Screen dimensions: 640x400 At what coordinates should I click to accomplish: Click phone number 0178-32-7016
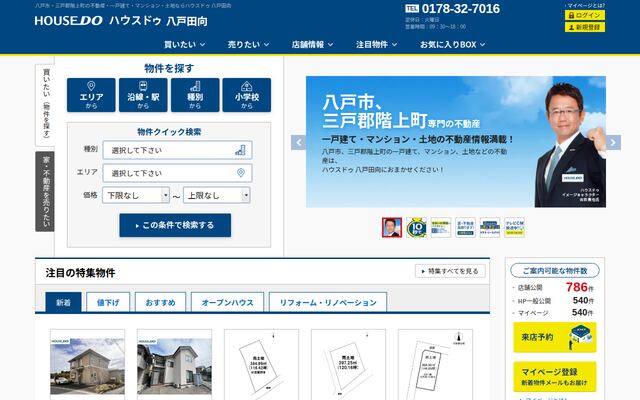[460, 9]
